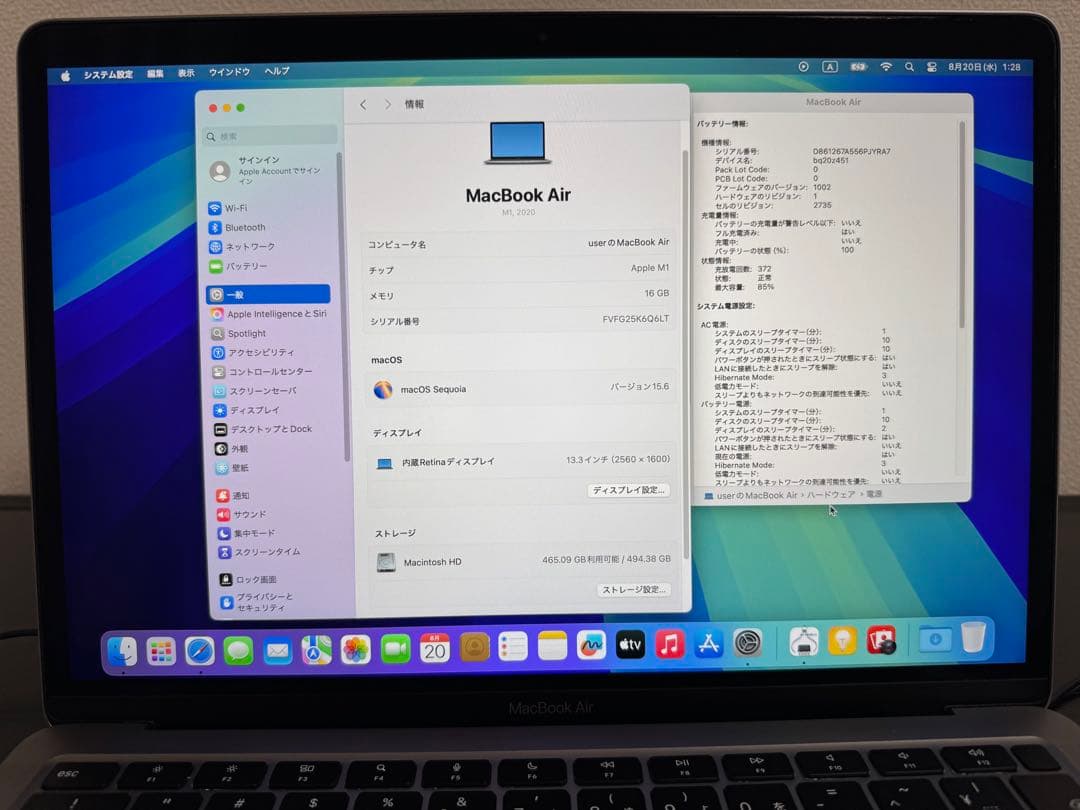The width and height of the screenshot is (1080, 810).
Task: Click the Wi-Fi icon in the menu bar
Action: tap(886, 66)
